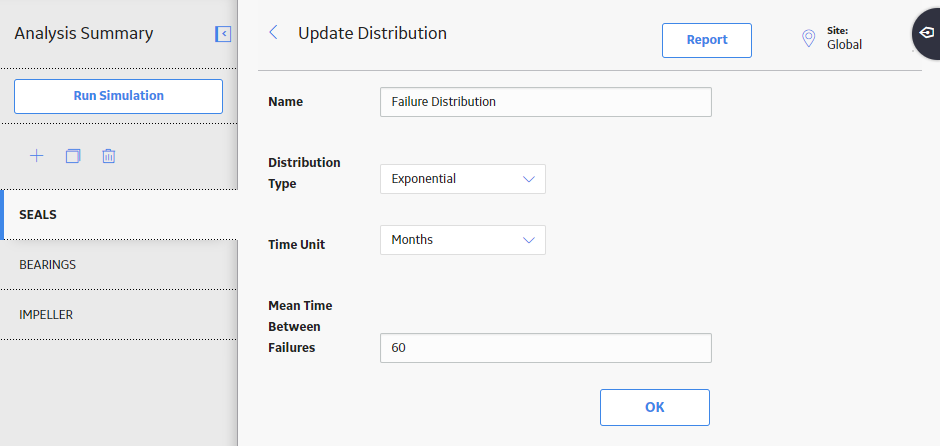Screen dimensions: 940x446
Task: Open the Report button
Action: point(707,40)
